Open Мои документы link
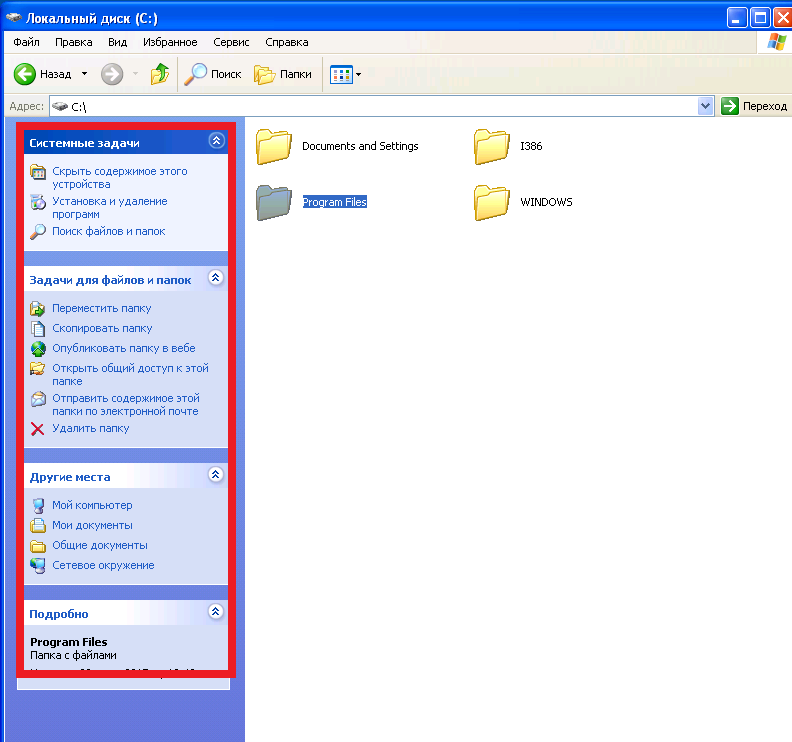Image resolution: width=792 pixels, height=742 pixels. [x=92, y=525]
